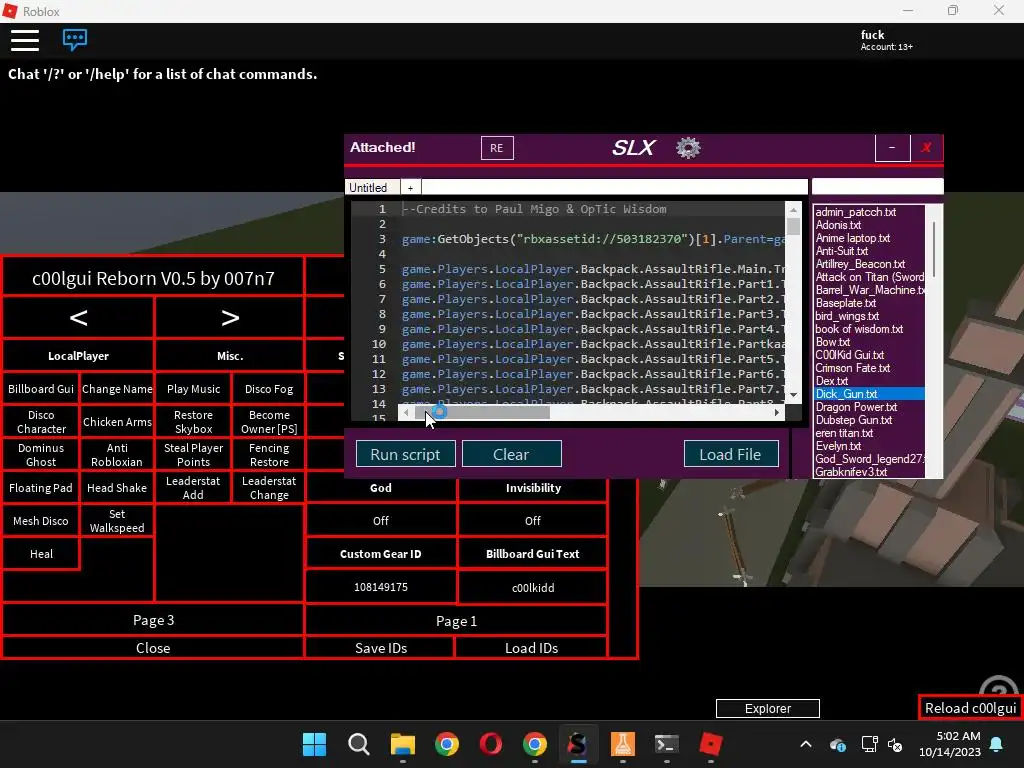Select bird_wings.txt script

tap(847, 316)
